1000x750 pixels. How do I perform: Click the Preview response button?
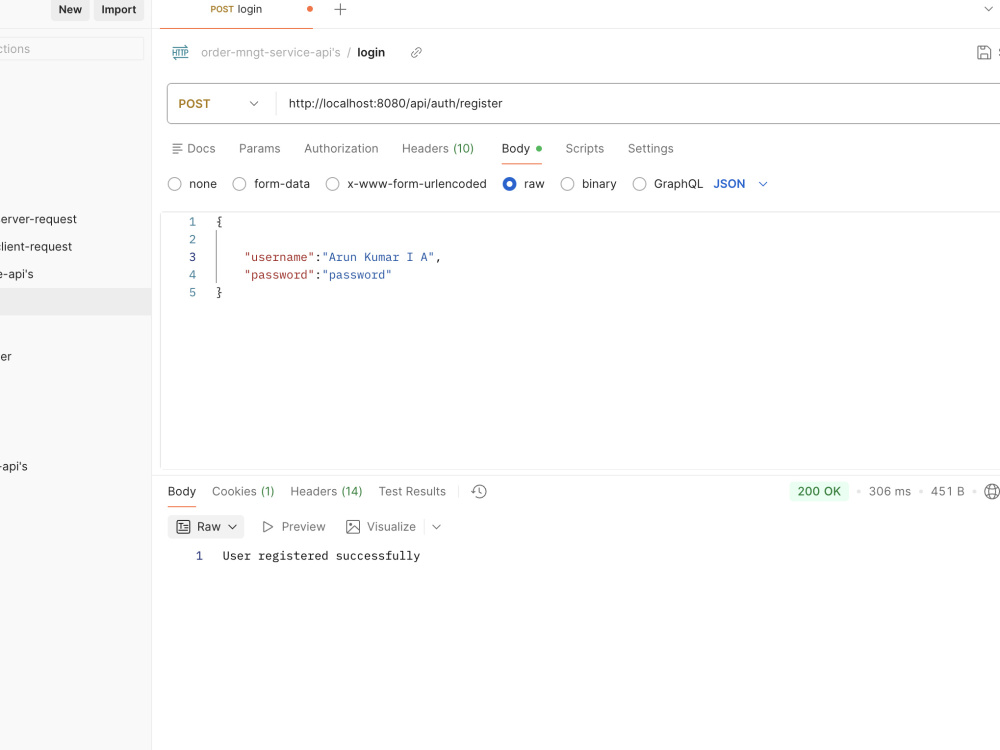[x=293, y=527]
